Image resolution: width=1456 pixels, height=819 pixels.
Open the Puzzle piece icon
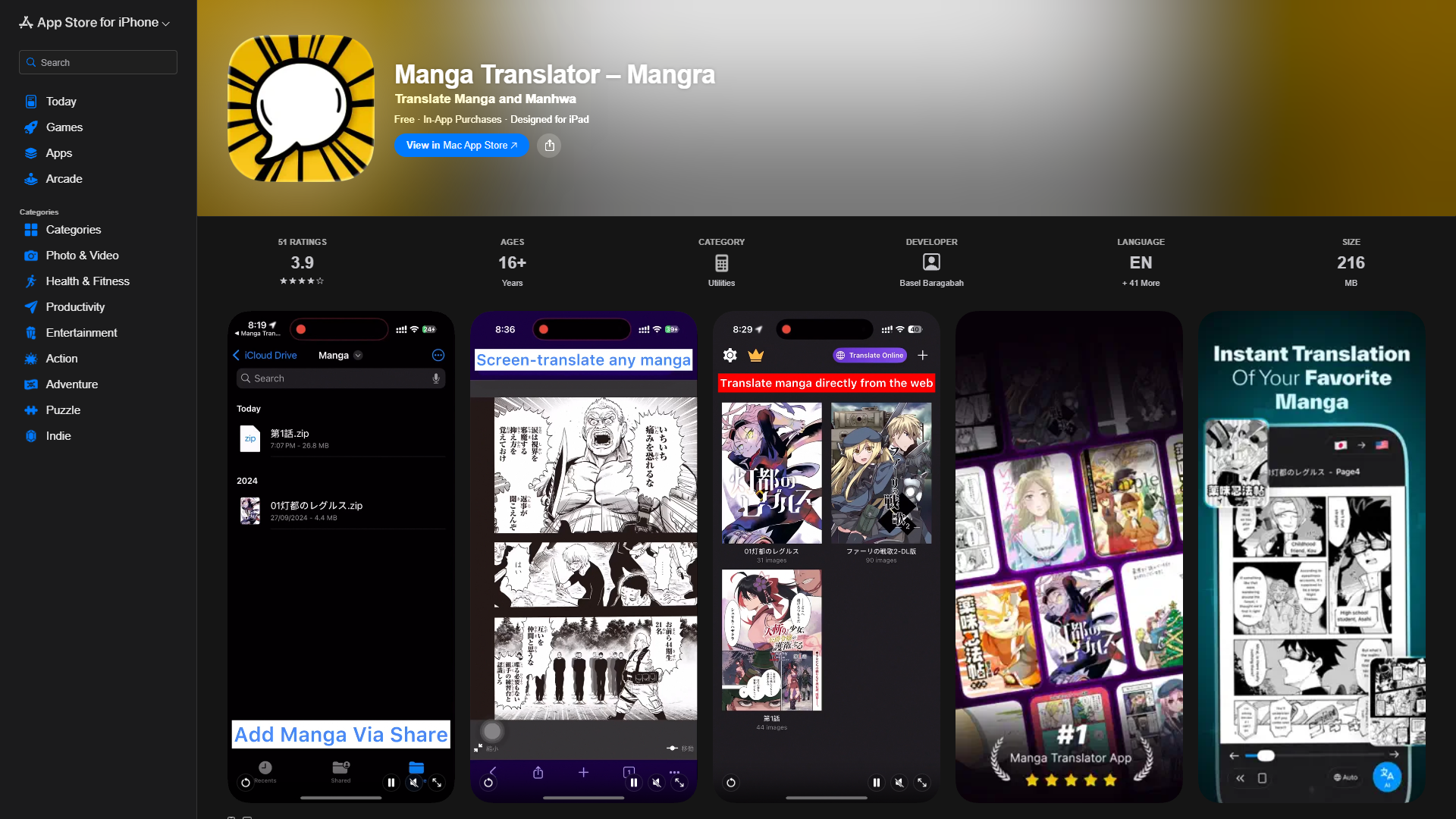point(30,410)
